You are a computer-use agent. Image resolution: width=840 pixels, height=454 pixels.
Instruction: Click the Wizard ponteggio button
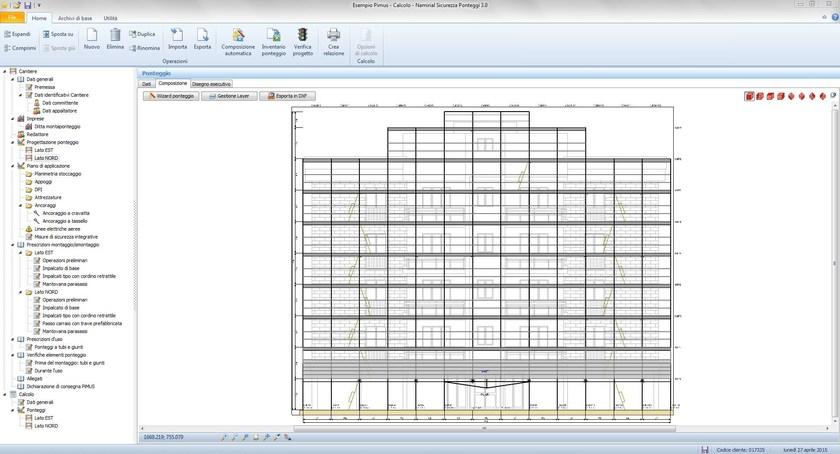[170, 96]
